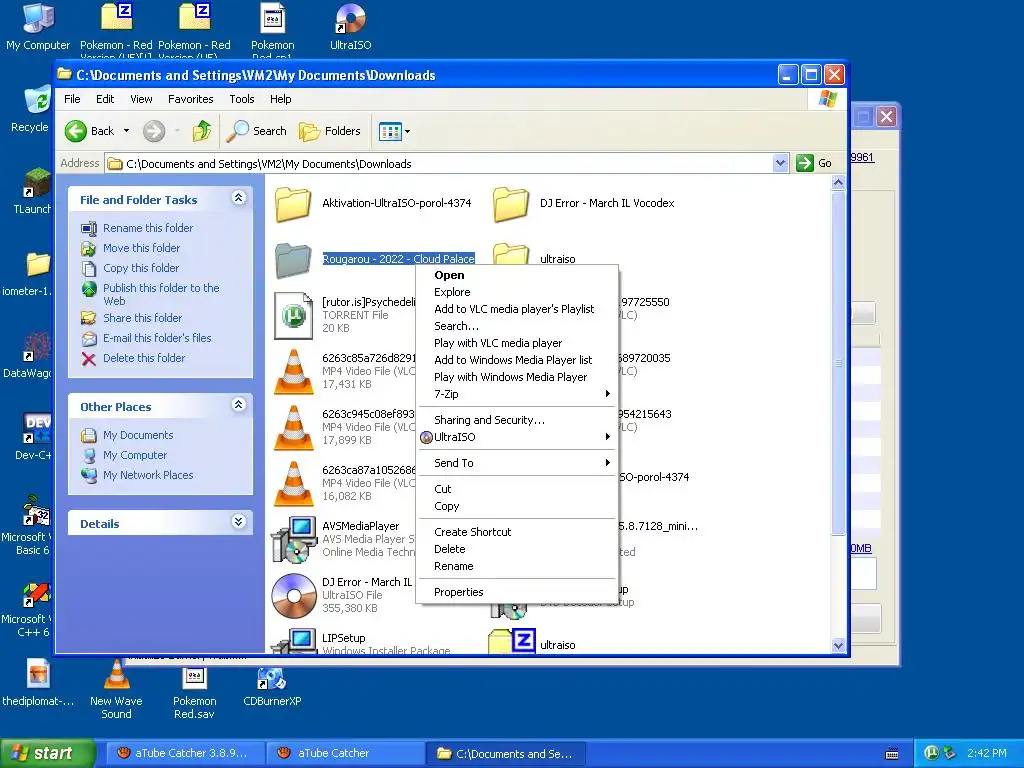
Task: Choose Add to VLC media player's Playlist
Action: 516,310
